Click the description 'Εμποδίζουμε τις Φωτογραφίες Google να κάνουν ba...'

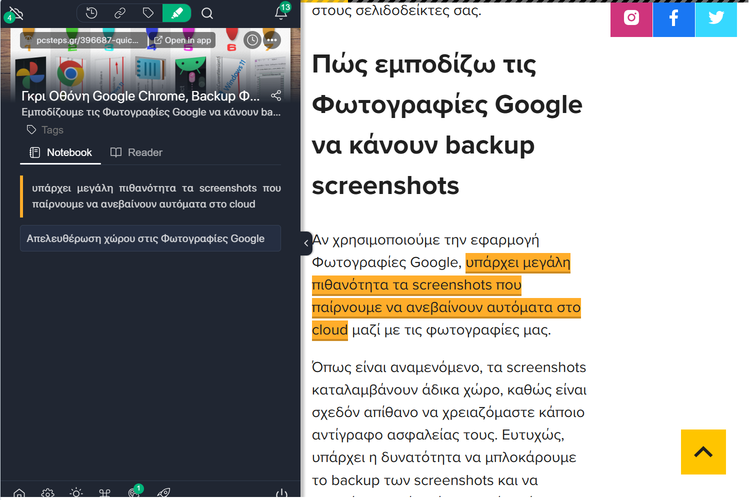pyautogui.click(x=151, y=112)
